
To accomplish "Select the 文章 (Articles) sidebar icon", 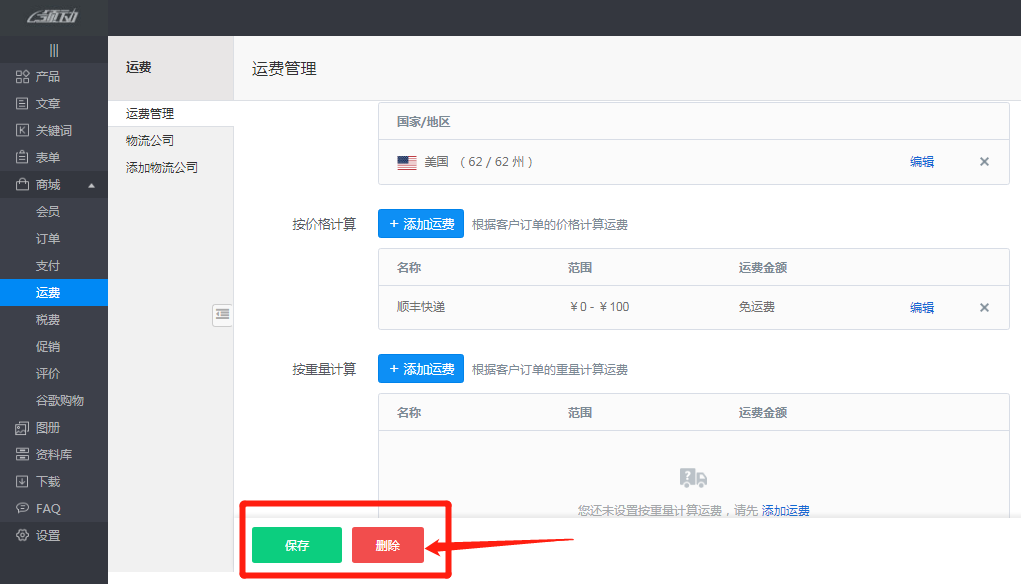I will click(x=40, y=103).
